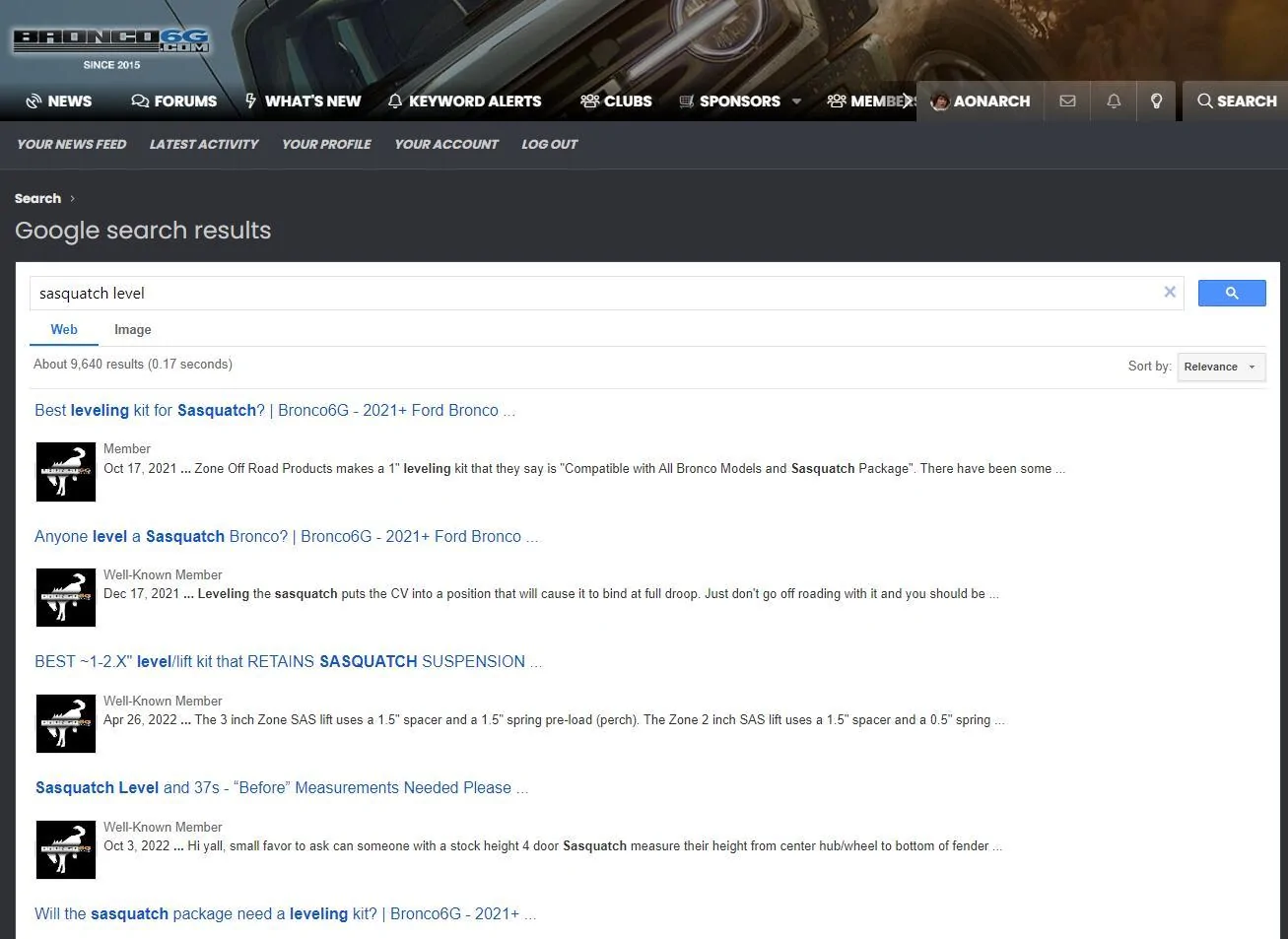Open AONARCH account menu
This screenshot has width=1288, height=939.
[981, 101]
